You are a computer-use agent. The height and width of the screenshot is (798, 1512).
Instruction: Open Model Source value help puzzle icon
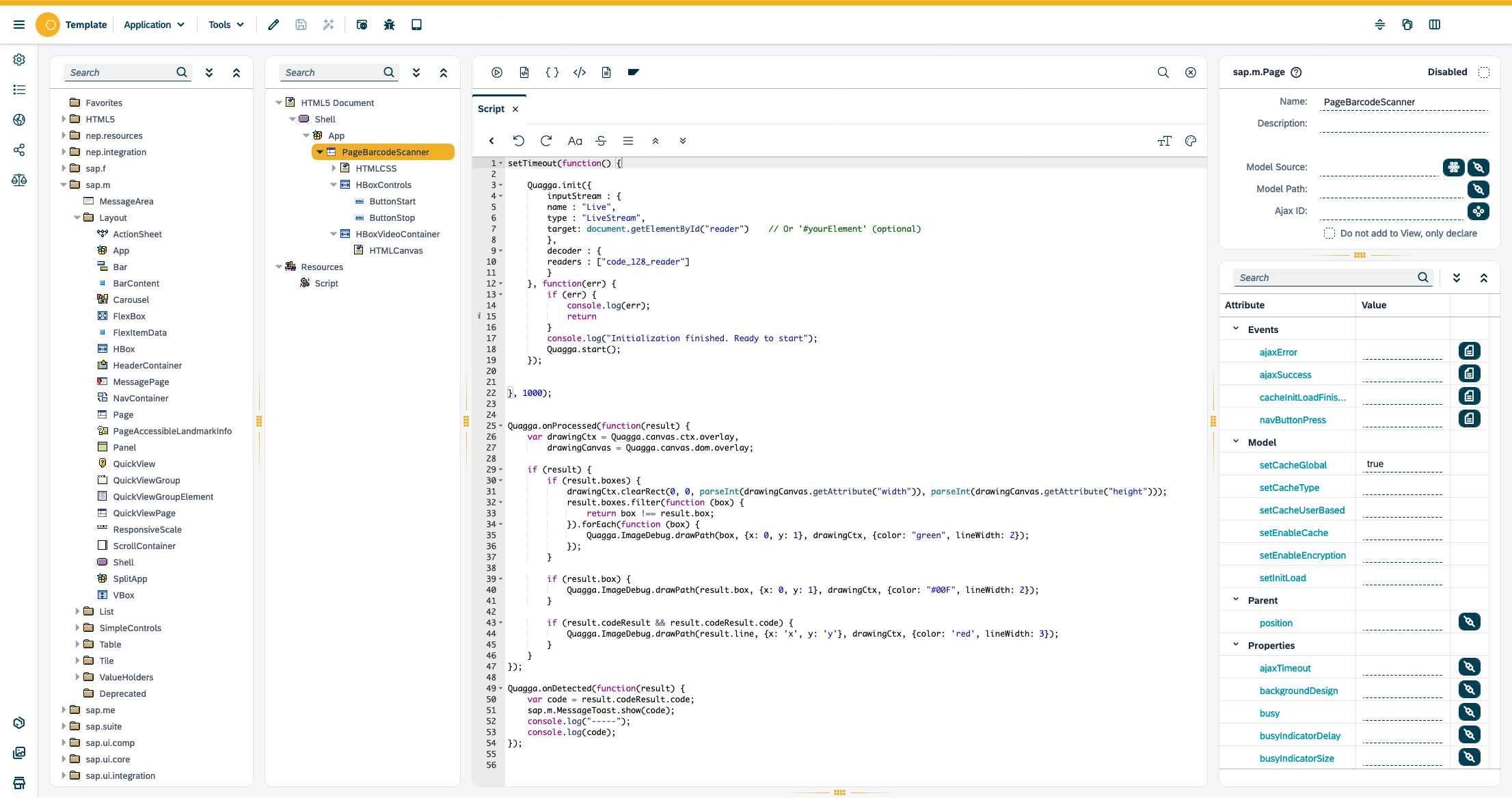[1454, 168]
